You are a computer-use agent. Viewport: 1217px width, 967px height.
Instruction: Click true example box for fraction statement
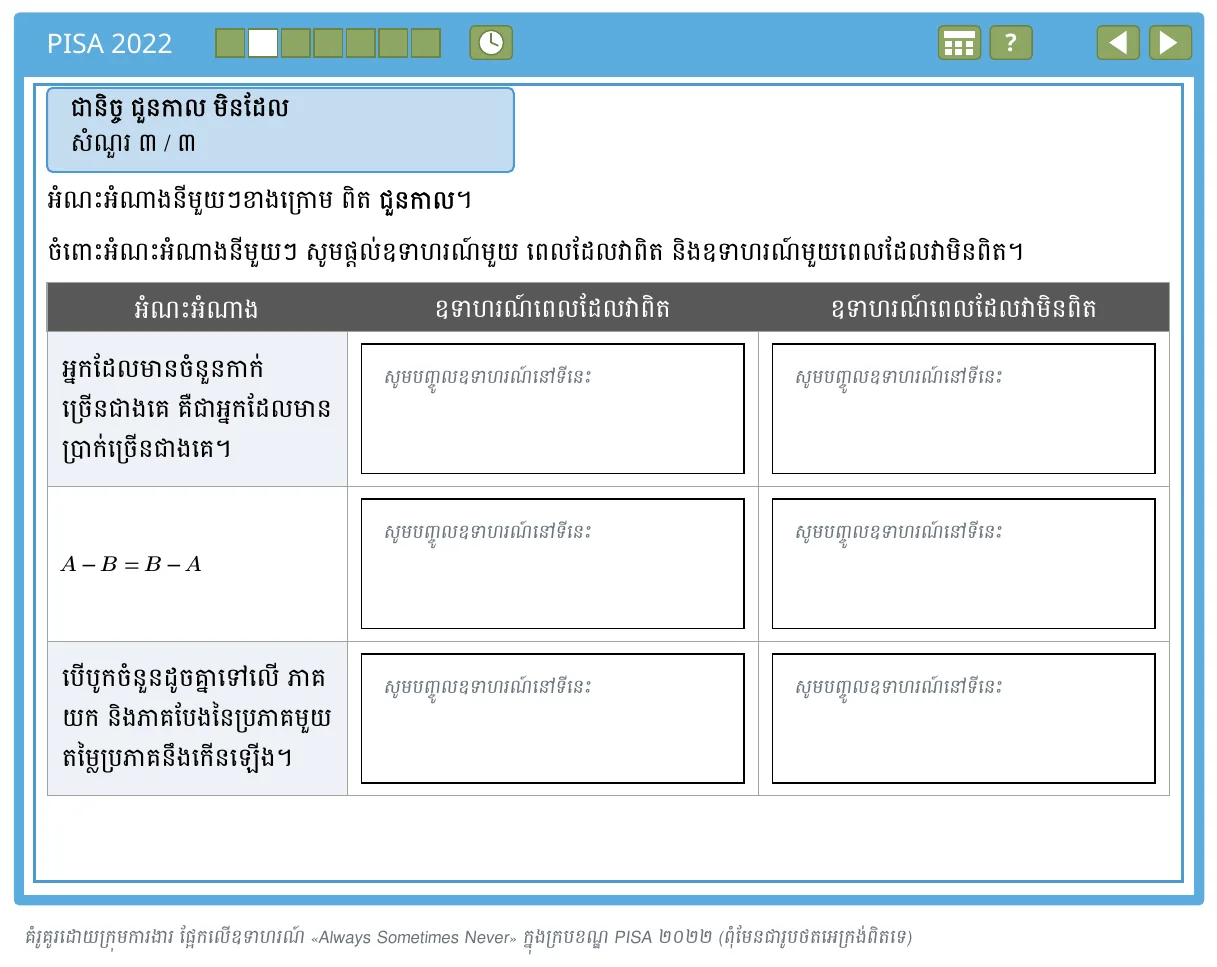tap(553, 719)
